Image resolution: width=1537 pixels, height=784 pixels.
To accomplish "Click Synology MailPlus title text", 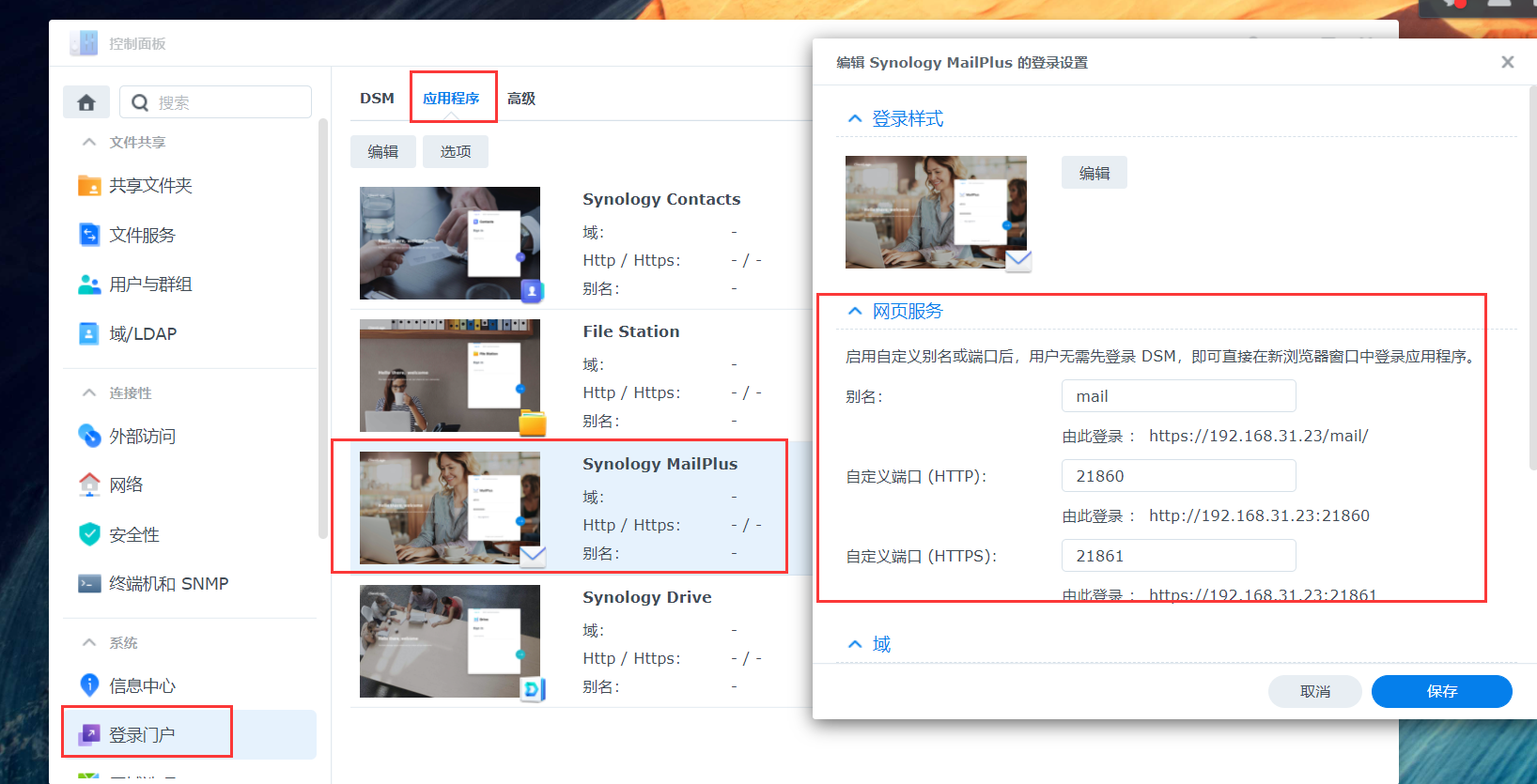I will [660, 464].
